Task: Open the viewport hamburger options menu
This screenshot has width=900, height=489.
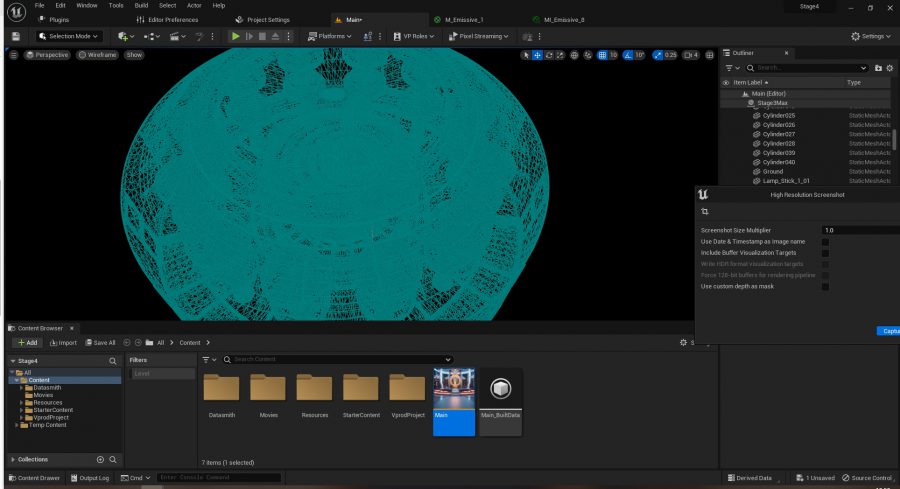Action: click(x=14, y=55)
